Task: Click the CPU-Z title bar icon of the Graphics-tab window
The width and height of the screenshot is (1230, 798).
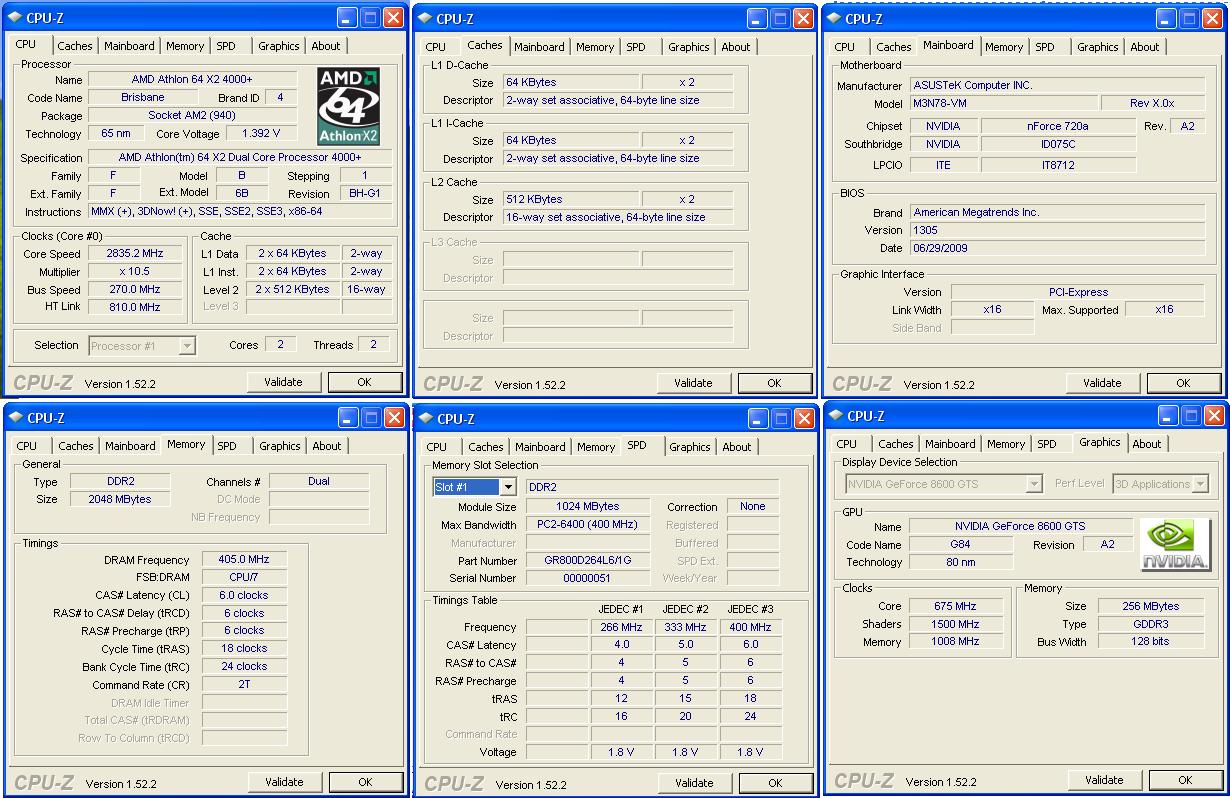Action: pos(835,416)
